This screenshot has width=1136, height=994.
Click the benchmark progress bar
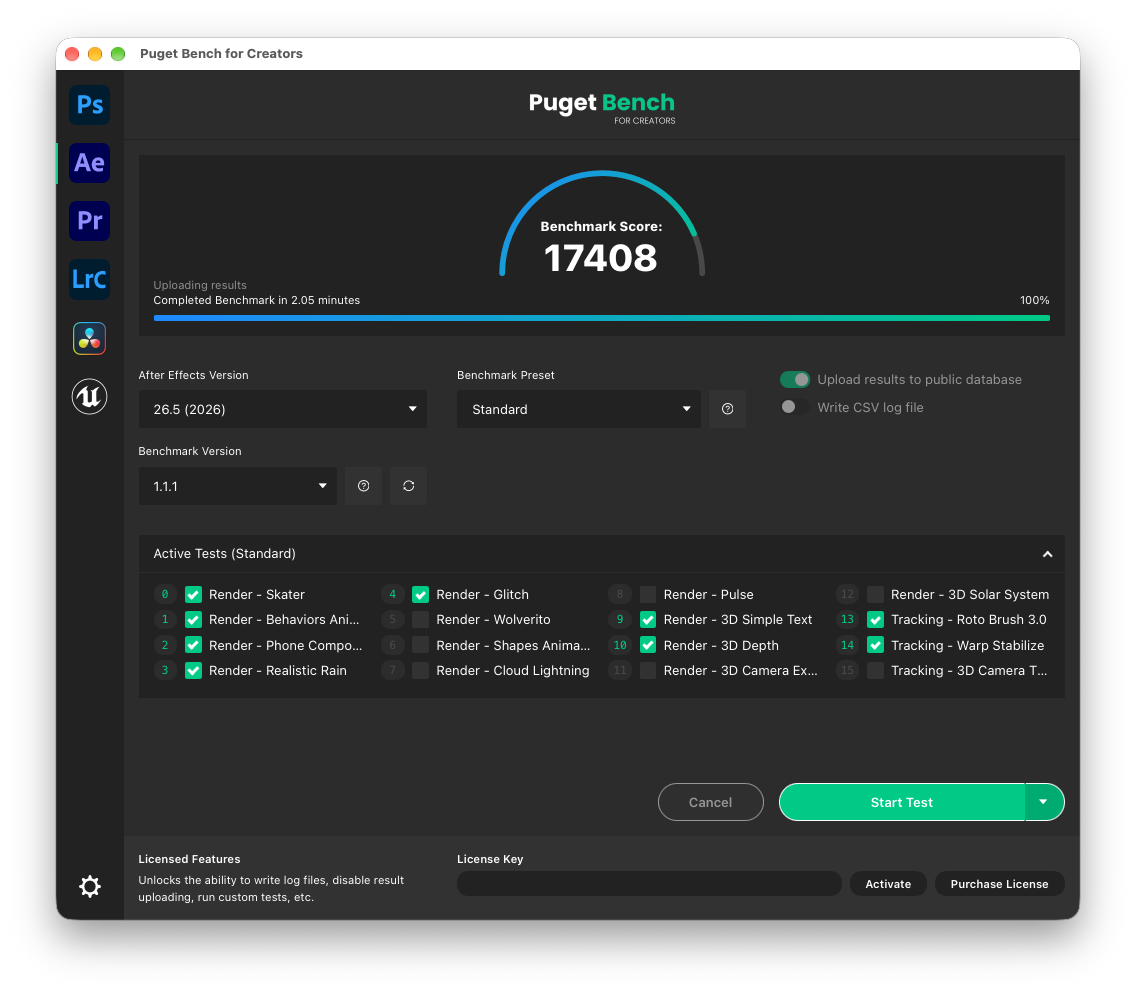602,318
